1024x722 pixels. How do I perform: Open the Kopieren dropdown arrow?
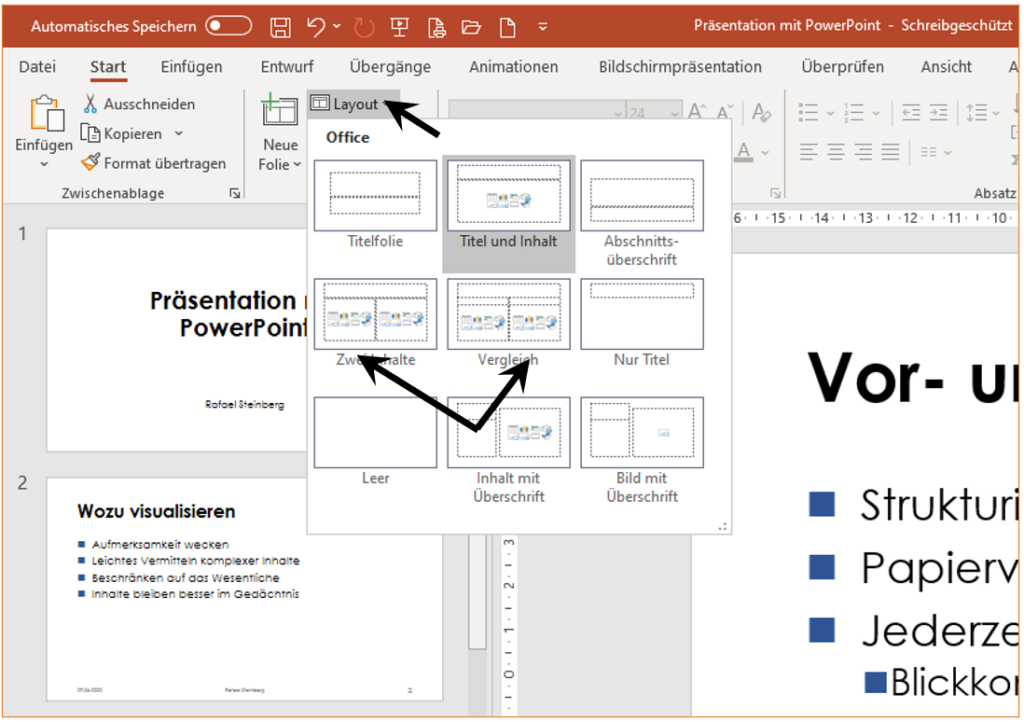[178, 133]
